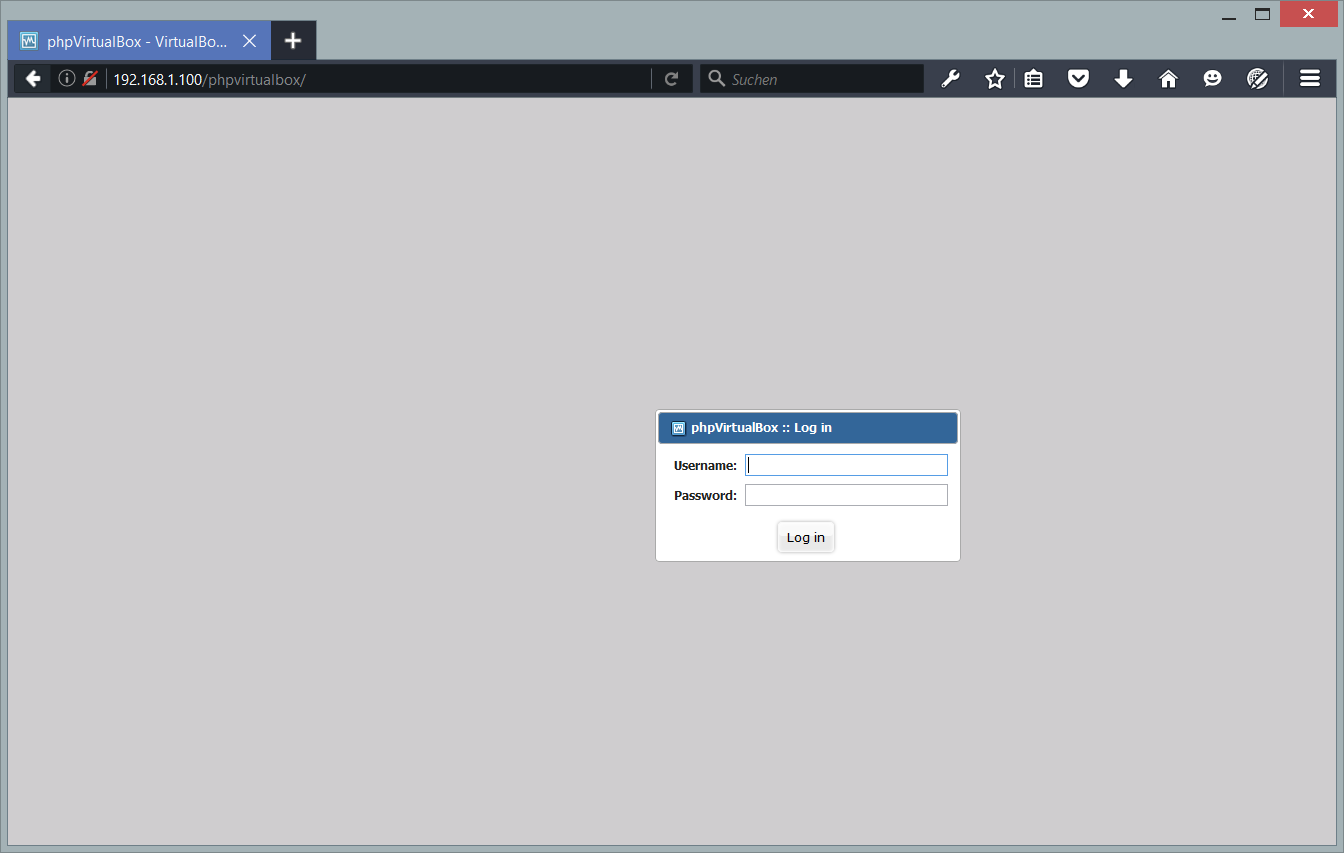Maximize the browser window
1344x853 pixels.
pos(1262,14)
